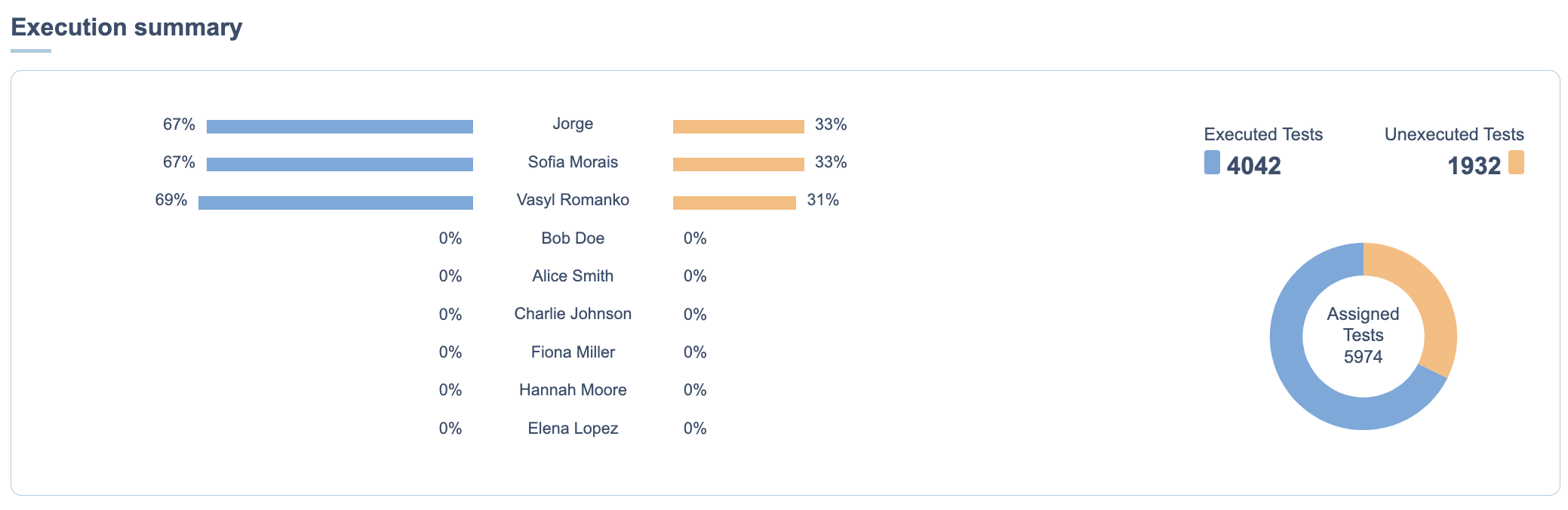Click the executed tests count 4042

point(1253,166)
